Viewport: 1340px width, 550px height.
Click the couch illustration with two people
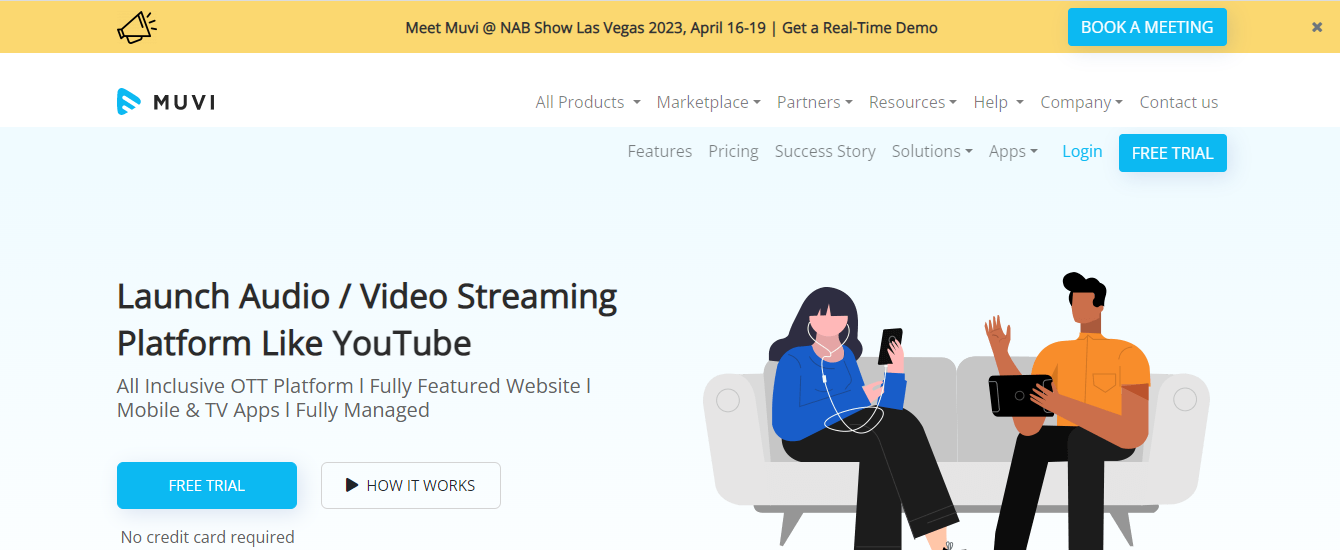click(956, 410)
